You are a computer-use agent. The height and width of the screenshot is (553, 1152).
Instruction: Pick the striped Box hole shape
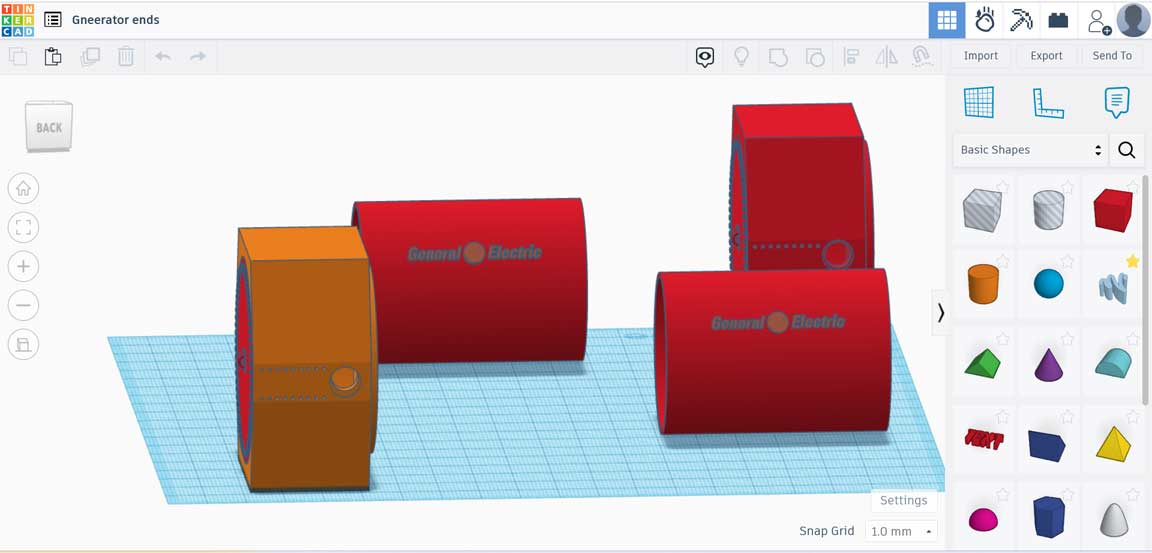(x=982, y=210)
